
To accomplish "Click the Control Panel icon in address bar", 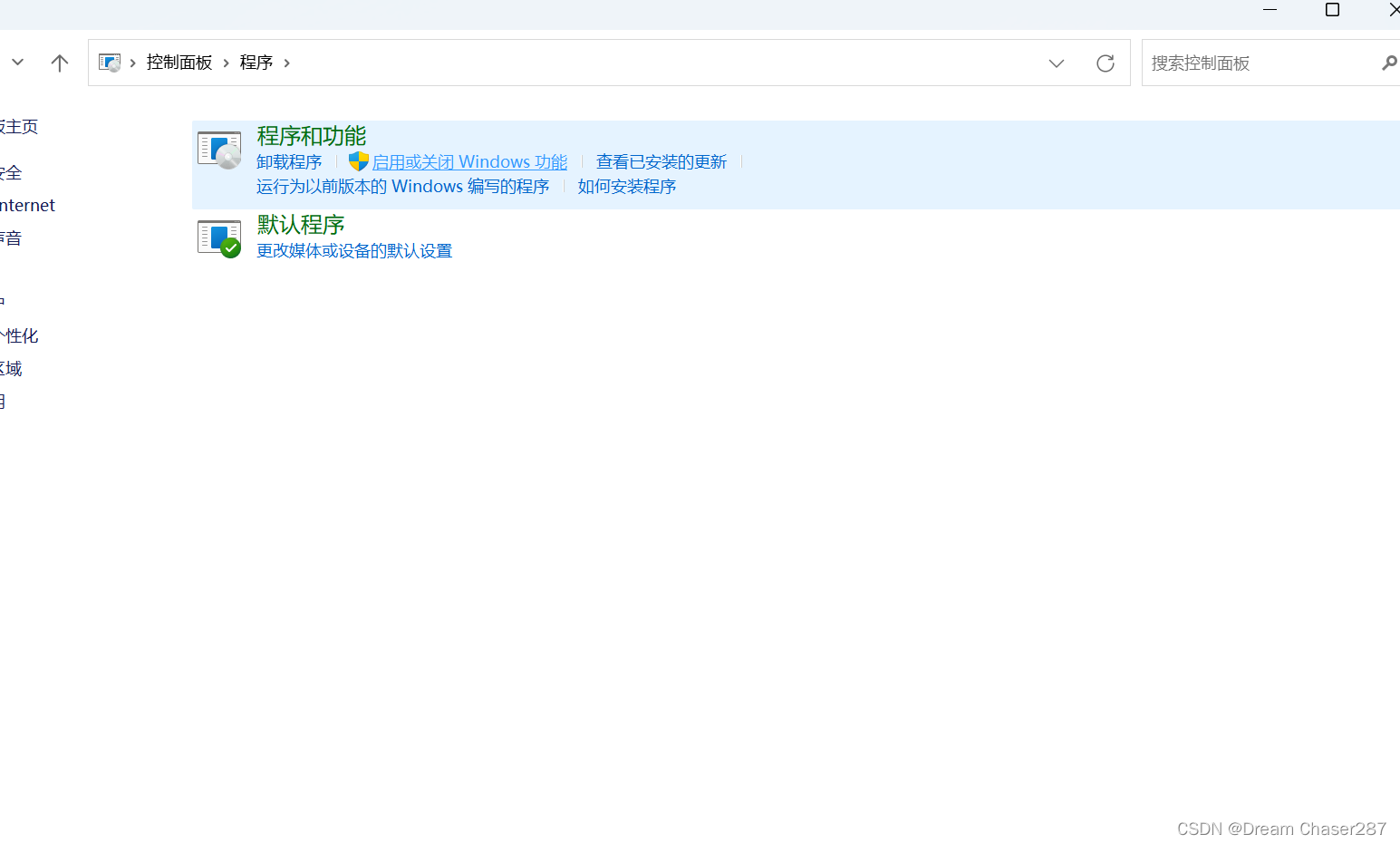I will click(x=110, y=63).
